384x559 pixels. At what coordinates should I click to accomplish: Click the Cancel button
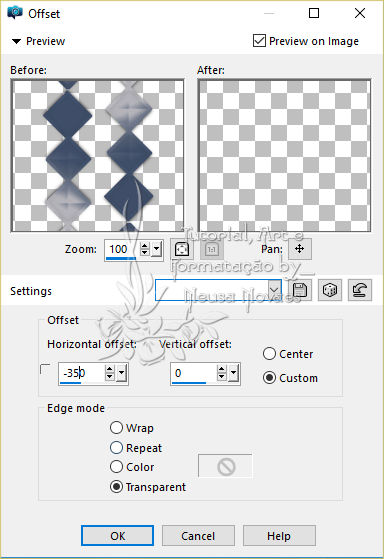click(198, 535)
